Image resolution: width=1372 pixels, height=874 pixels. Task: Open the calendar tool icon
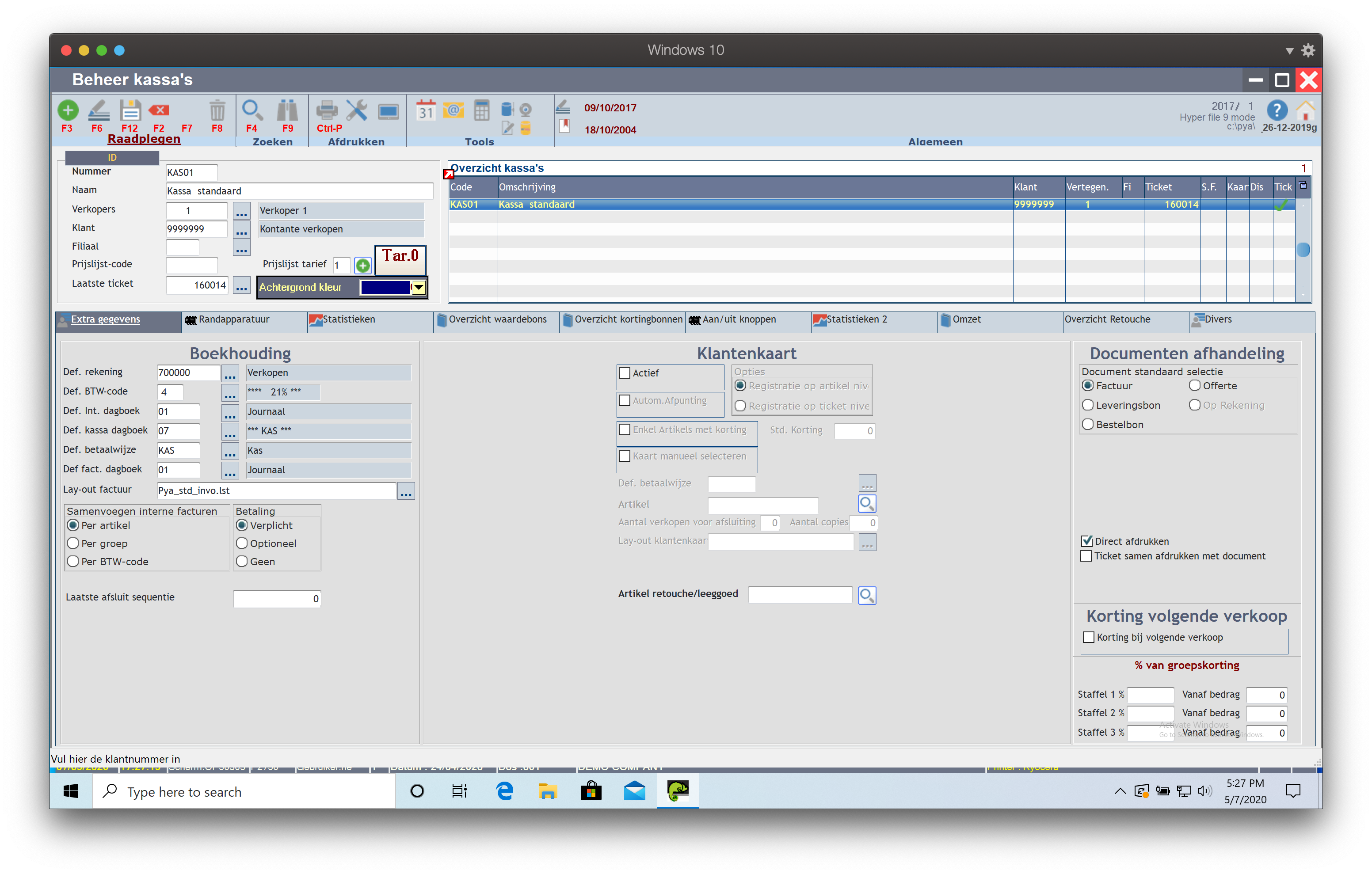point(425,110)
